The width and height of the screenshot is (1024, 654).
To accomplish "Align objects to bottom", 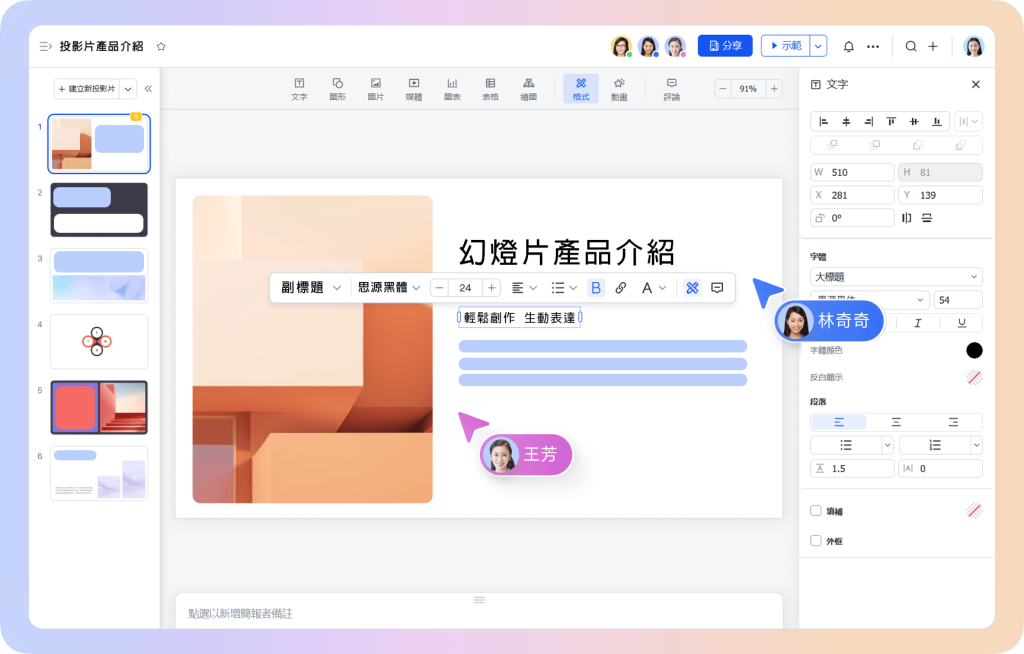I will point(936,122).
